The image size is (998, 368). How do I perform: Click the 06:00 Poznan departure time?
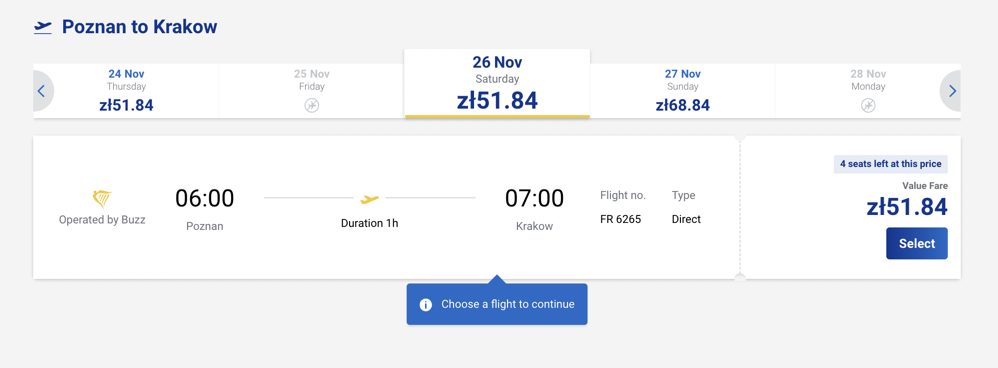click(x=205, y=199)
